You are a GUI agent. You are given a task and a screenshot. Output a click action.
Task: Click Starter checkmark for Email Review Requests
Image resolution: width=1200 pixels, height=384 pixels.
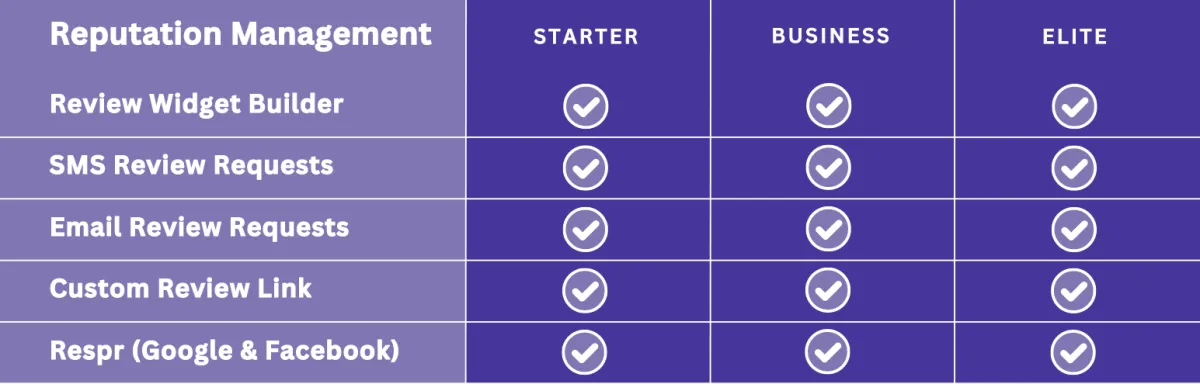point(586,229)
